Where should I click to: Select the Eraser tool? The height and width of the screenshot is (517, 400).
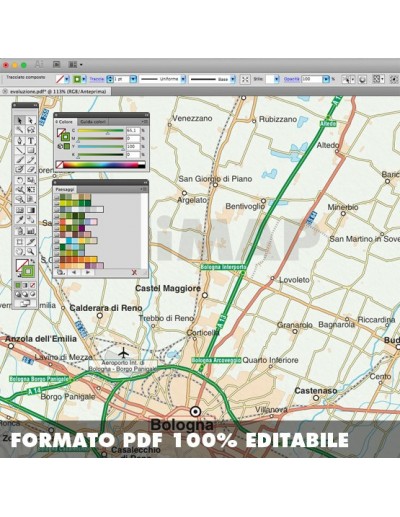tap(30, 169)
